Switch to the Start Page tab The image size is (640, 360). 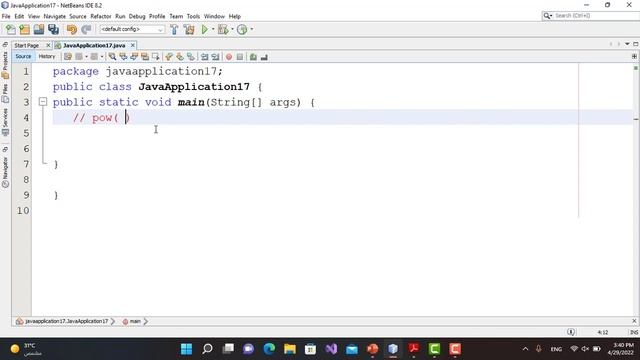pos(27,45)
